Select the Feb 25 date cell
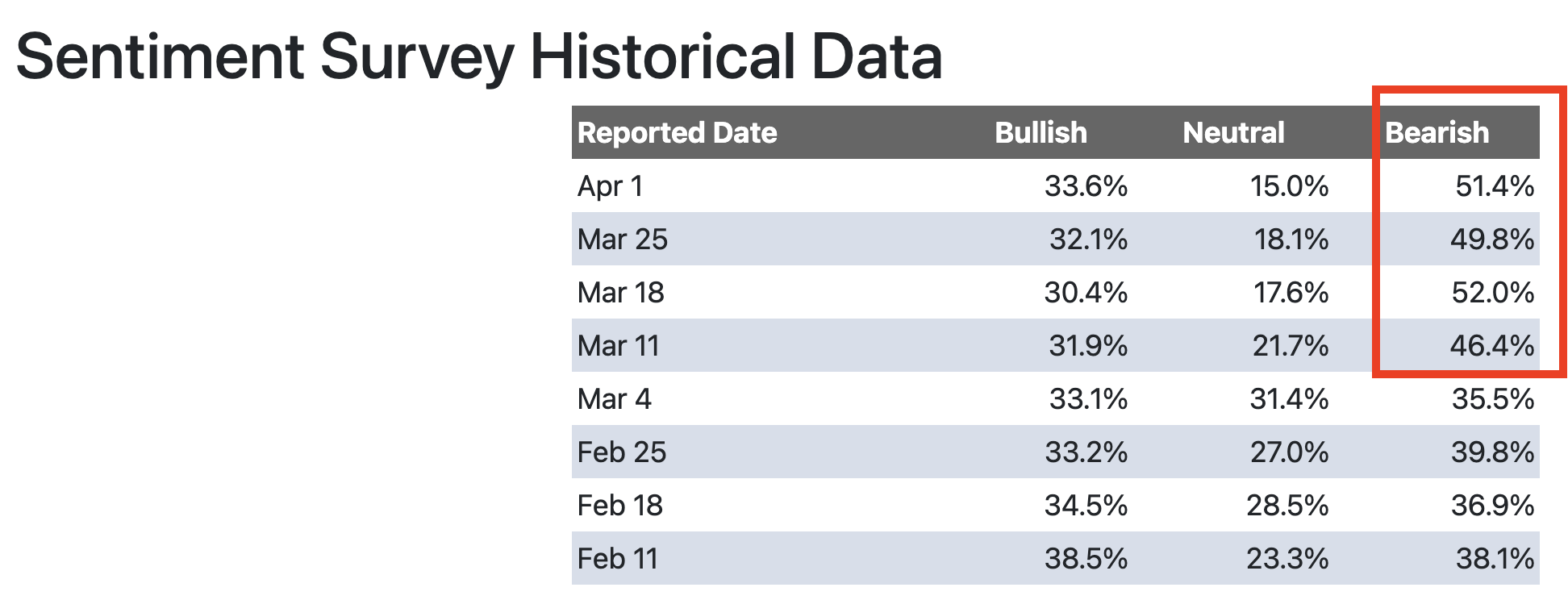Image resolution: width=1568 pixels, height=600 pixels. pyautogui.click(x=622, y=452)
